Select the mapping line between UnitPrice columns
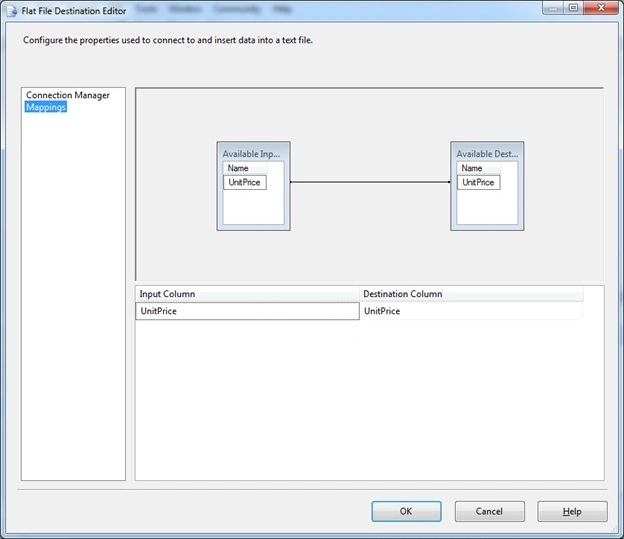The height and width of the screenshot is (539, 624). pyautogui.click(x=370, y=182)
